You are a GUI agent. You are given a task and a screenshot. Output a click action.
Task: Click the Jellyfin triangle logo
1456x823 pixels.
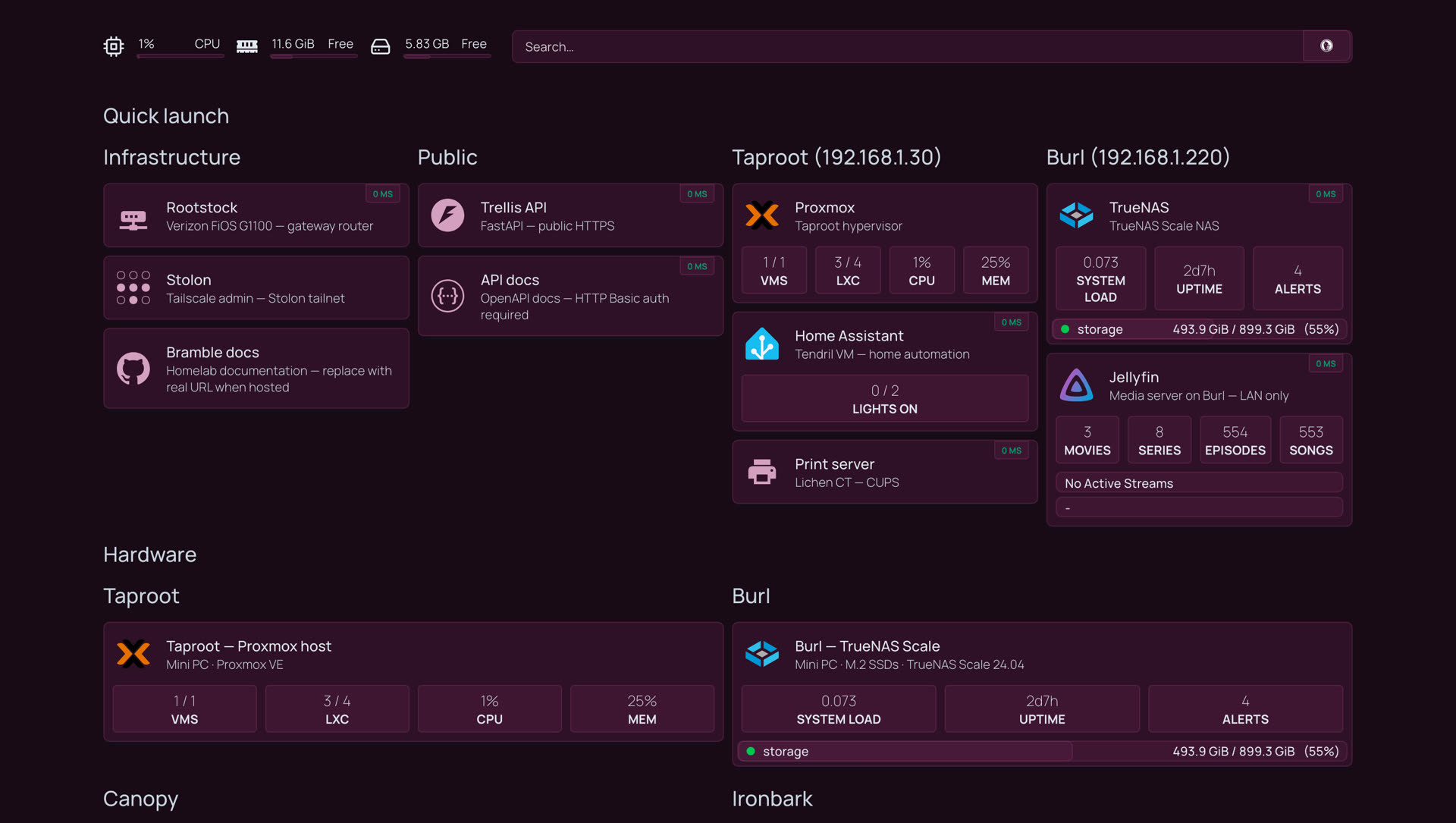1076,385
